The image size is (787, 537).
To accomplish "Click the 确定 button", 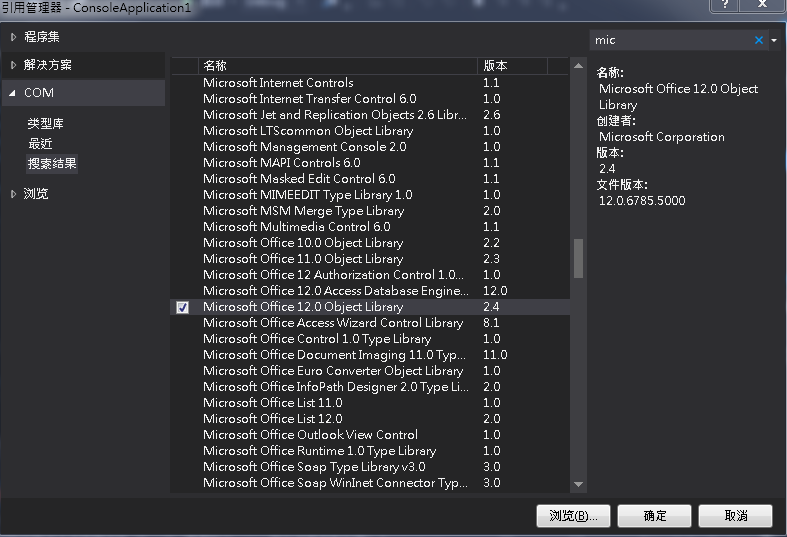I will [654, 516].
